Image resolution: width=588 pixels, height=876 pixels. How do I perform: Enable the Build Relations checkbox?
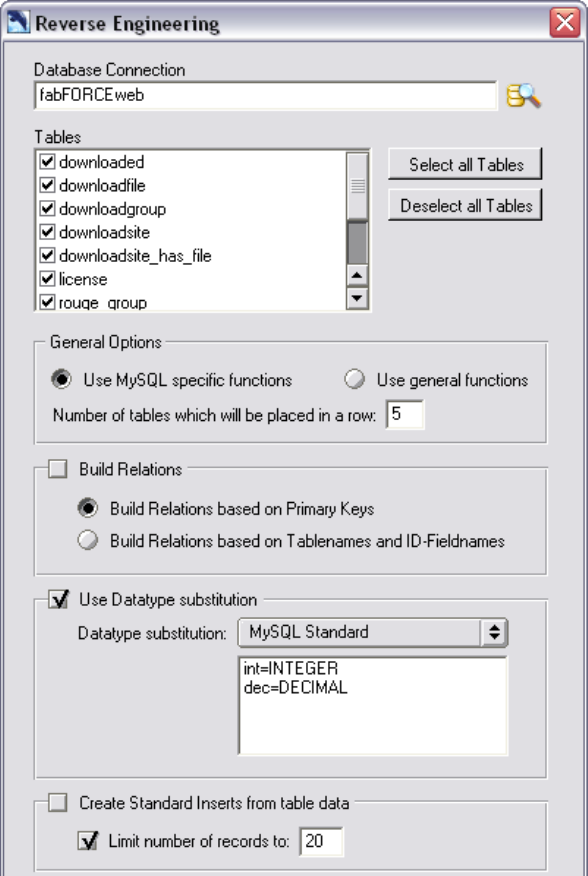tap(58, 469)
